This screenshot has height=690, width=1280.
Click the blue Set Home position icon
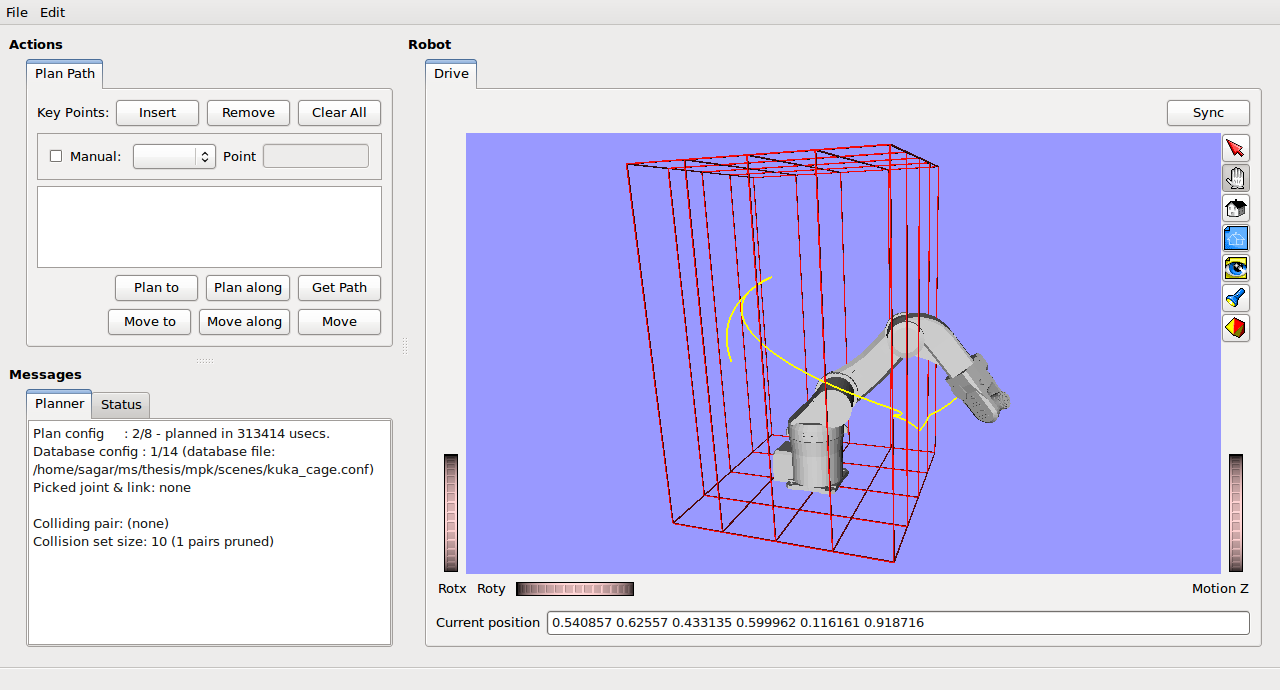tap(1236, 238)
